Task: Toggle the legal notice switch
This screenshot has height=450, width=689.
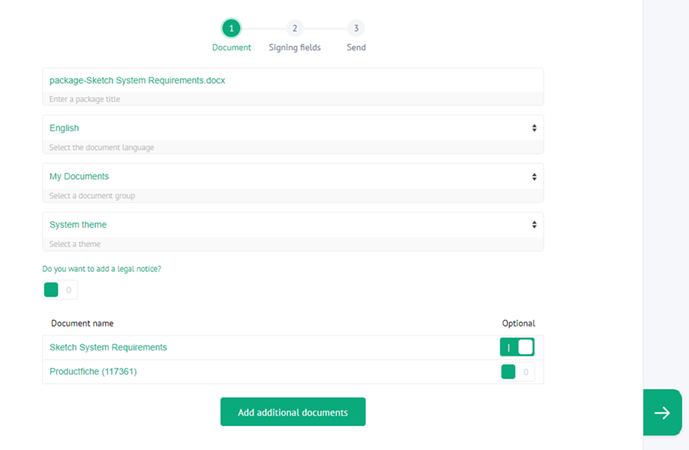Action: tap(60, 290)
